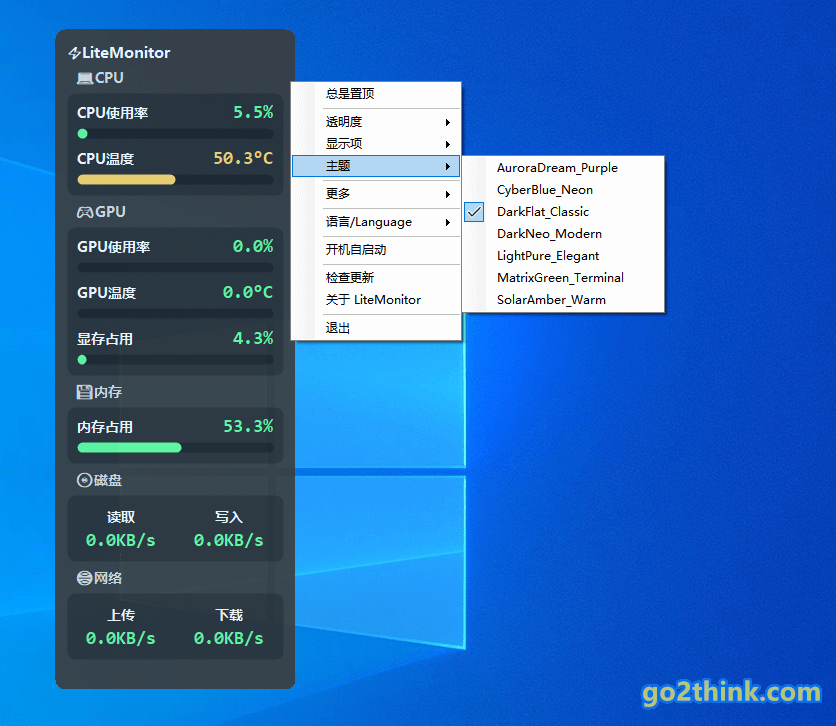Image resolution: width=836 pixels, height=726 pixels.
Task: Click the CPU使用率 progress bar
Action: [x=175, y=134]
